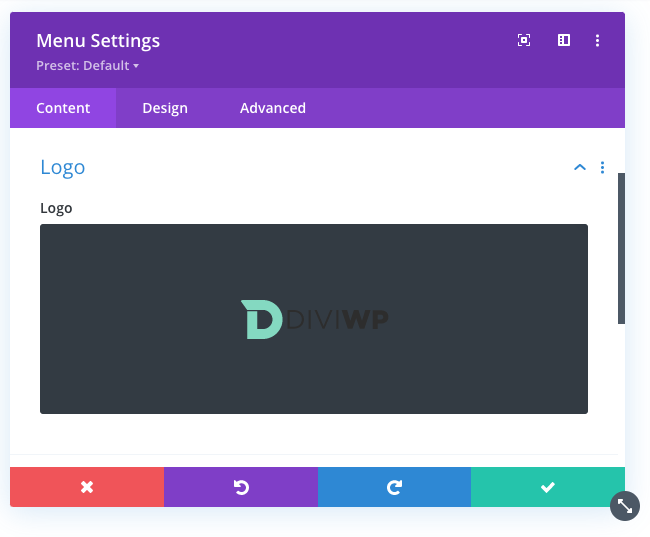650x537 pixels.
Task: Redo the change with blue button
Action: [x=394, y=487]
